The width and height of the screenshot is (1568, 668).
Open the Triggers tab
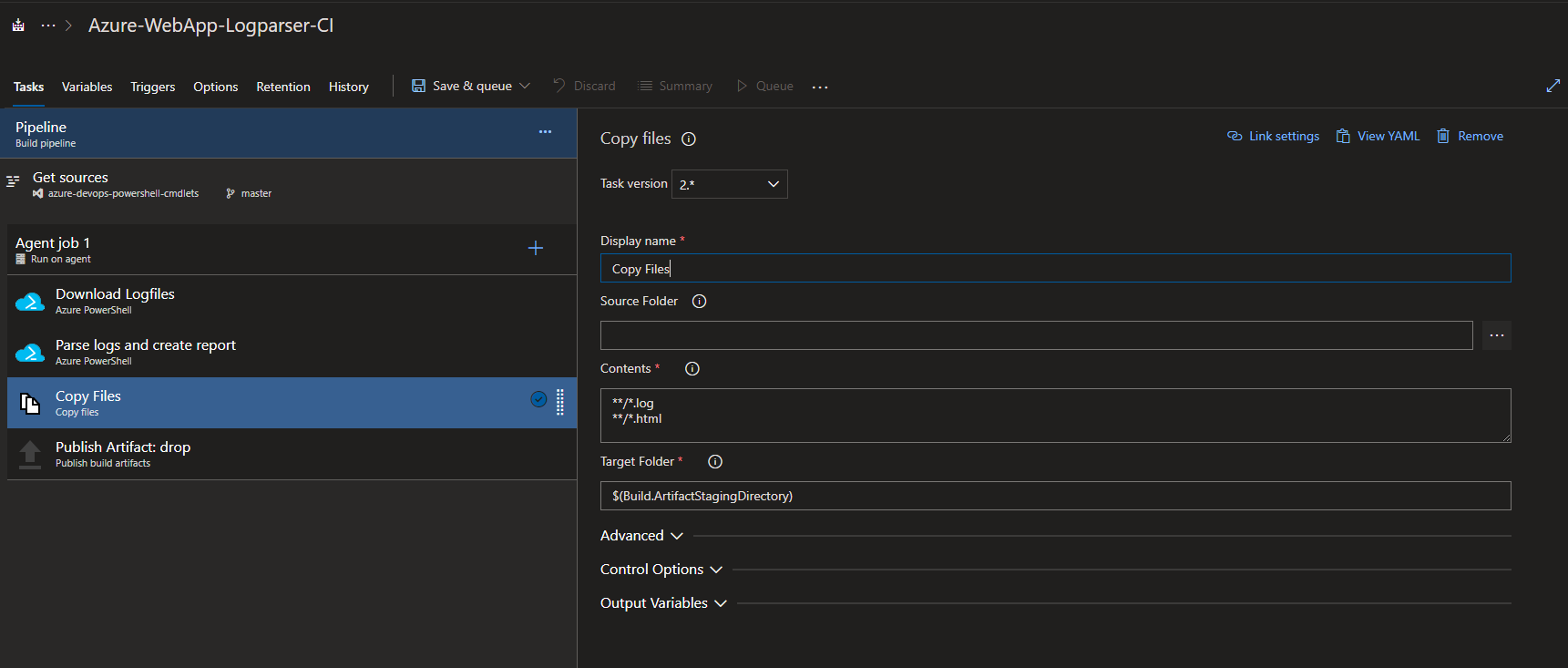coord(153,87)
